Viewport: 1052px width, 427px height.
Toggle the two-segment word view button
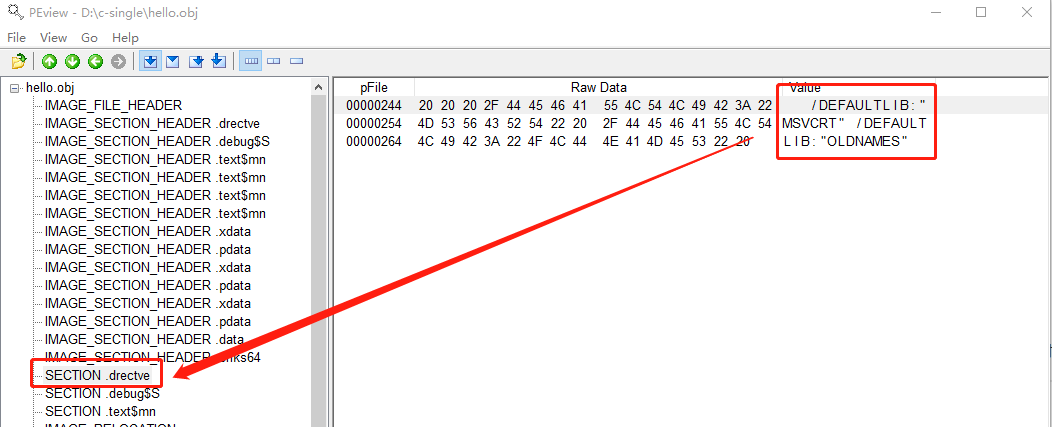274,62
